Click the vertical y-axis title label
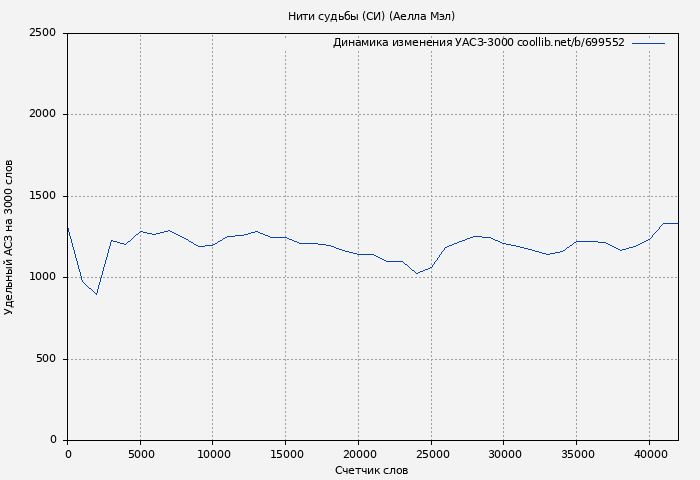 coord(9,237)
